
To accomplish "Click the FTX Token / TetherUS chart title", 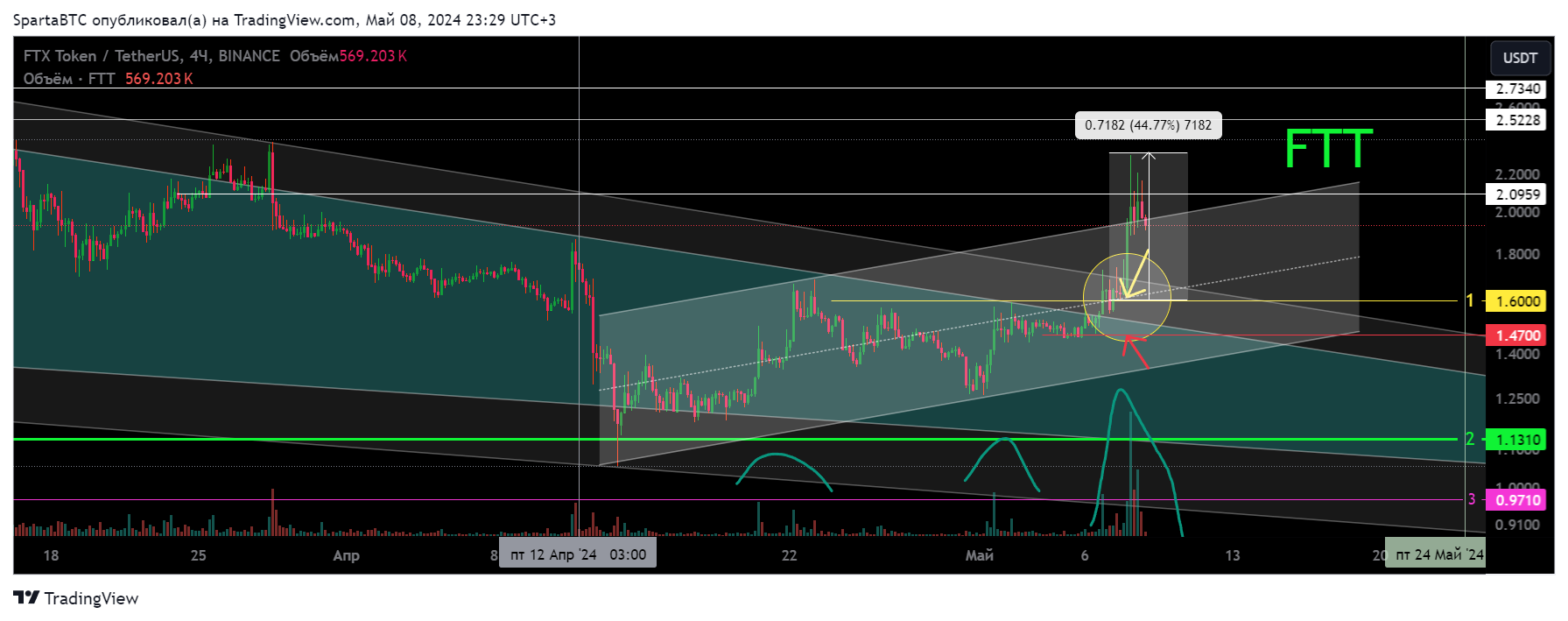I will [x=151, y=56].
